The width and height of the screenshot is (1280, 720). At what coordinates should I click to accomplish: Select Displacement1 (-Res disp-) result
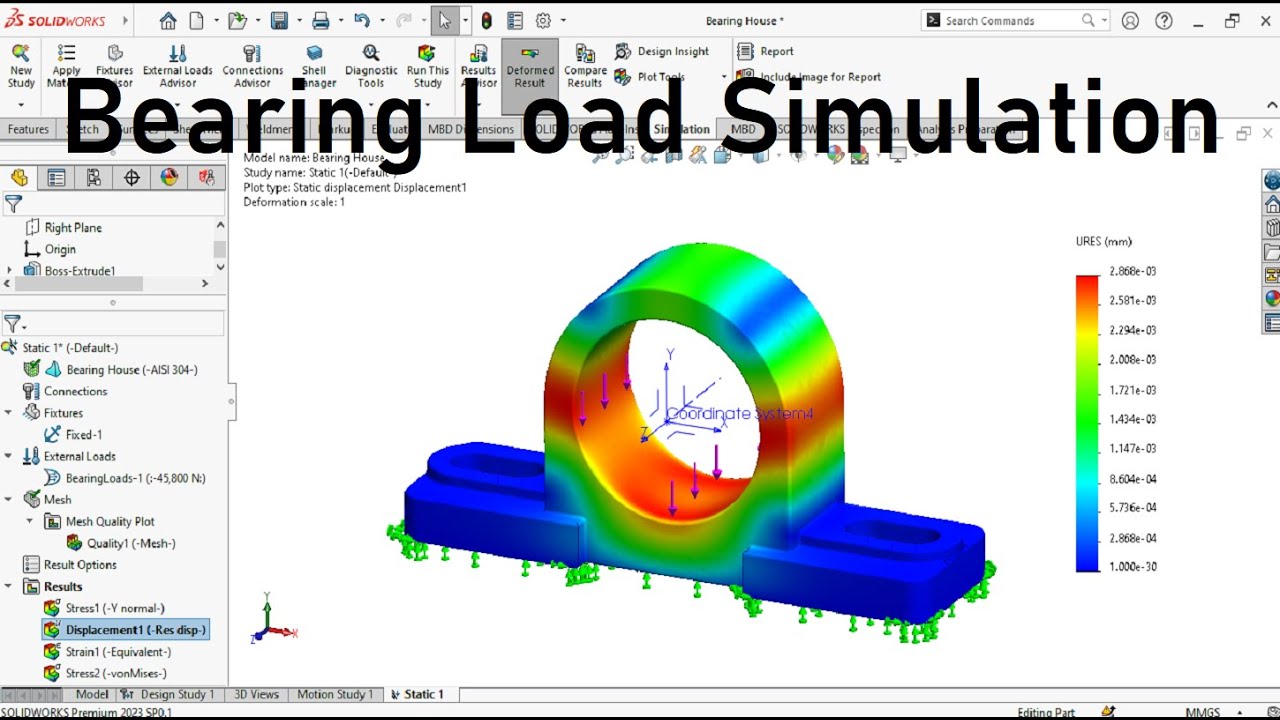(x=125, y=630)
